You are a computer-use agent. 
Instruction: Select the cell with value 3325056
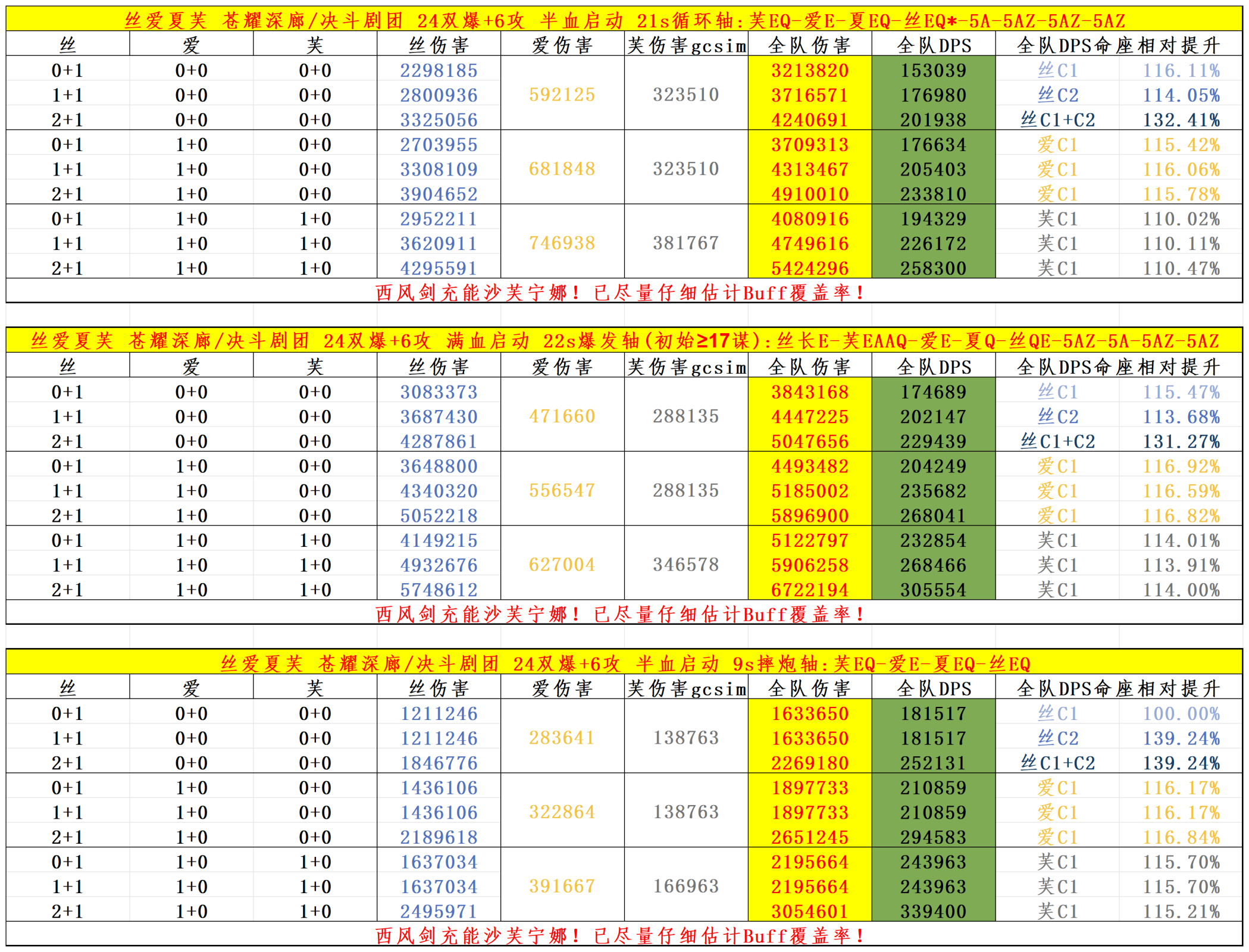click(x=439, y=120)
